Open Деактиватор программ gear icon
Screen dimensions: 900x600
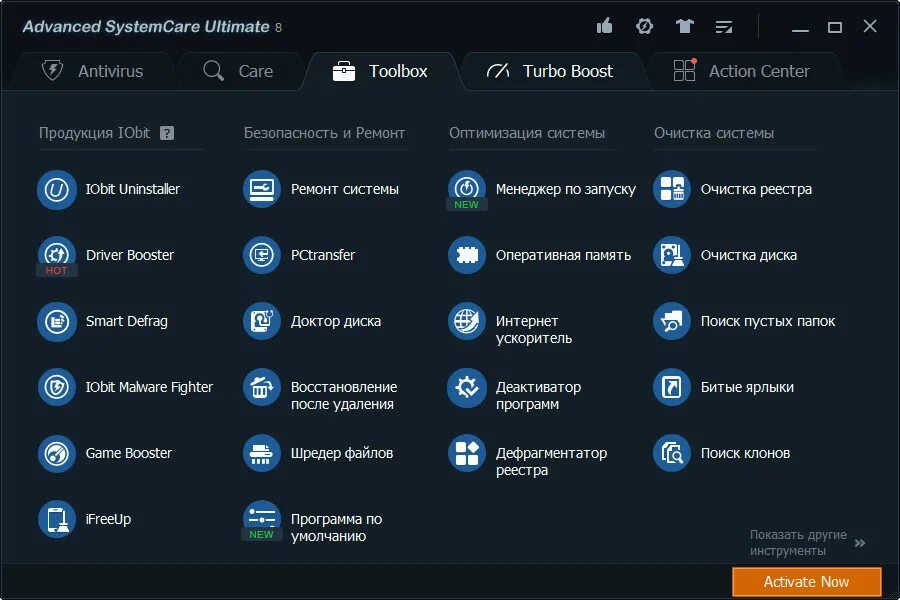coord(467,388)
